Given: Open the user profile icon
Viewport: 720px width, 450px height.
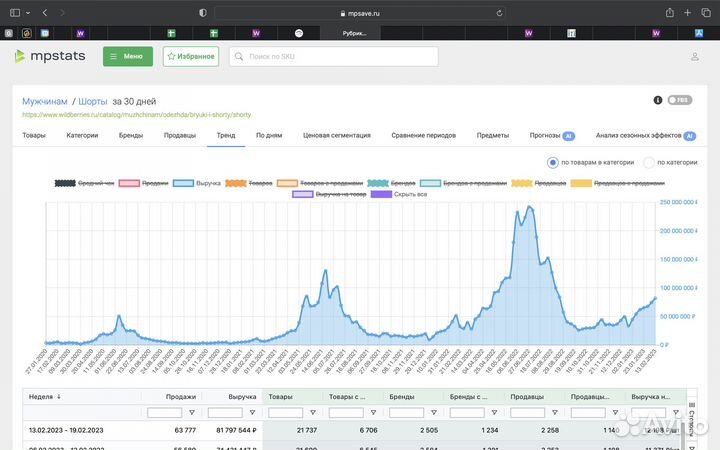Looking at the screenshot, I should (x=695, y=57).
